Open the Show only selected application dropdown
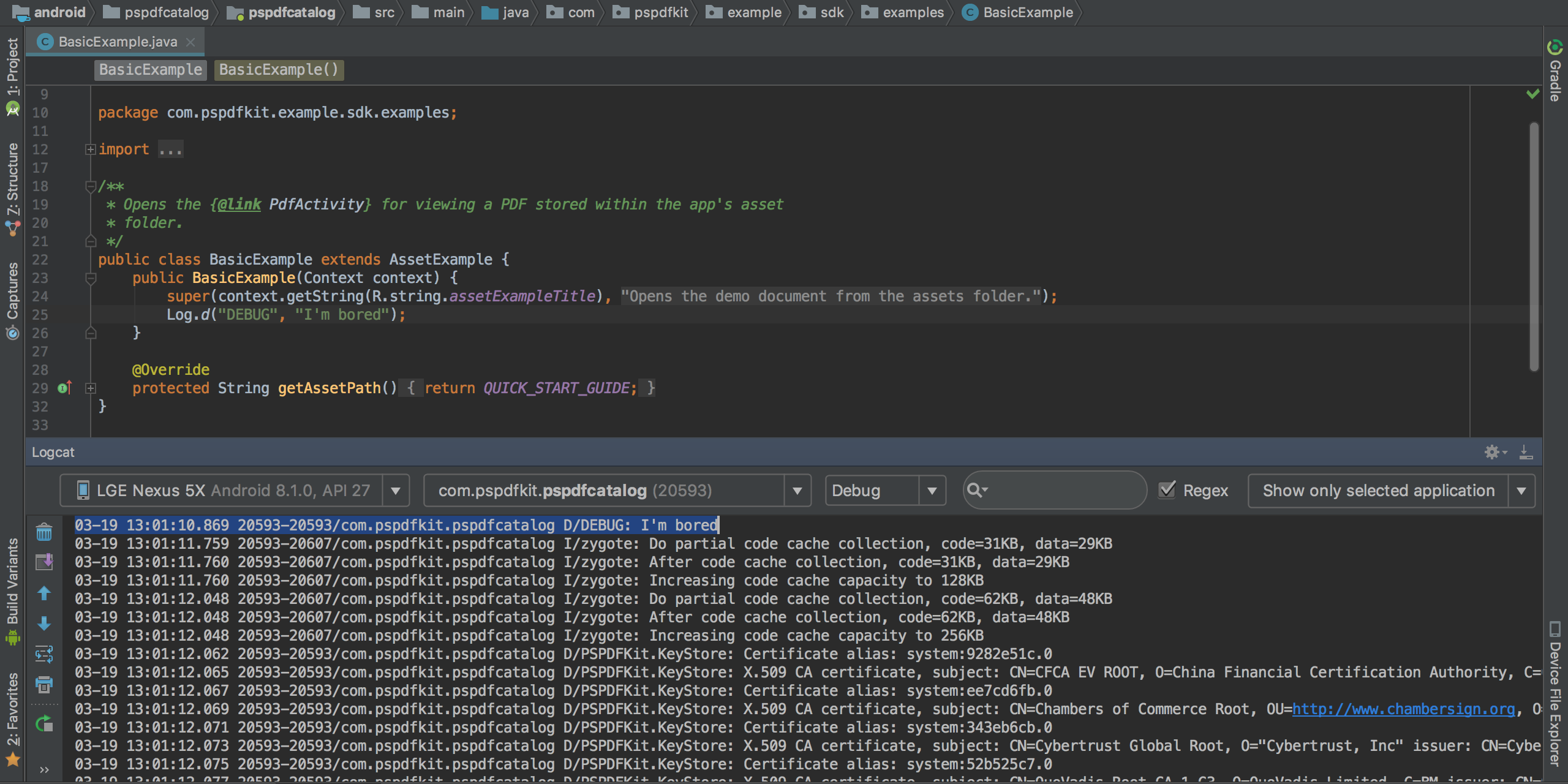Image resolution: width=1568 pixels, height=784 pixels. (x=1523, y=490)
